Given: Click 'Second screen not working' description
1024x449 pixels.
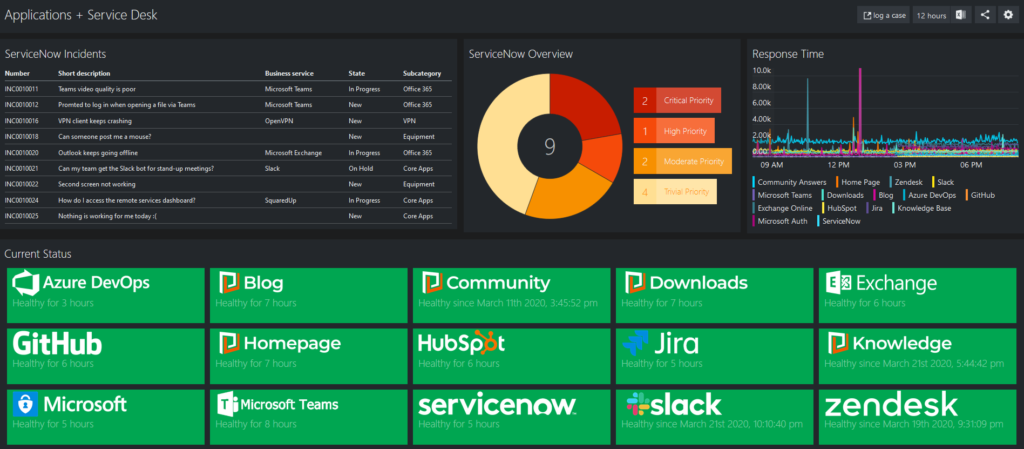Looking at the screenshot, I should point(97,185).
